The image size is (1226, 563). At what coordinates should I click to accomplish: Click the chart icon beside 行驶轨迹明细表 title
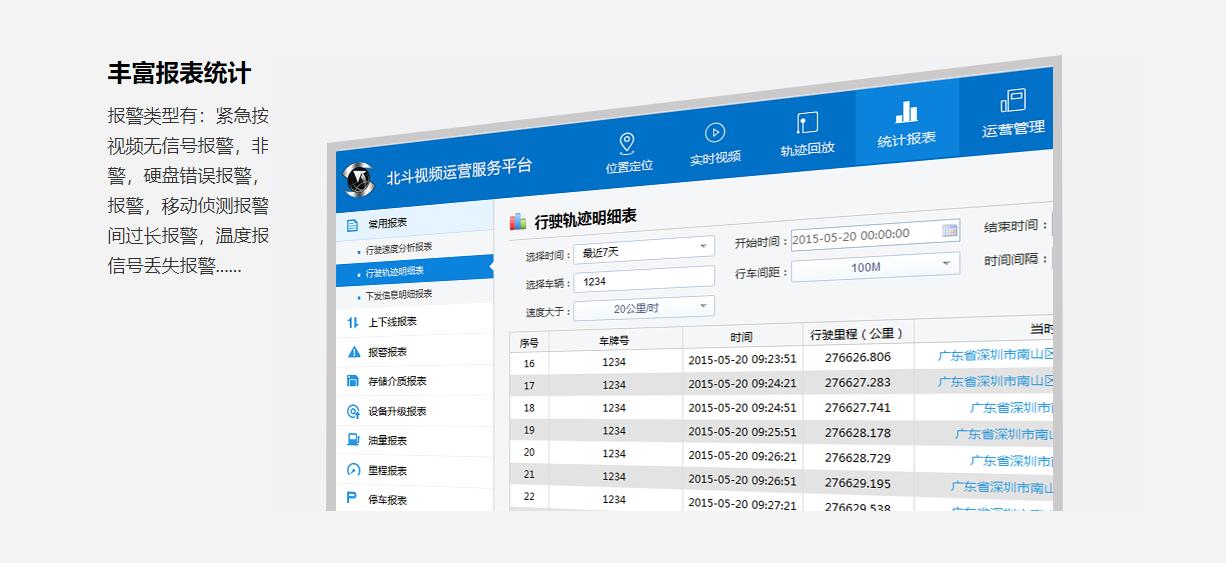click(x=518, y=221)
